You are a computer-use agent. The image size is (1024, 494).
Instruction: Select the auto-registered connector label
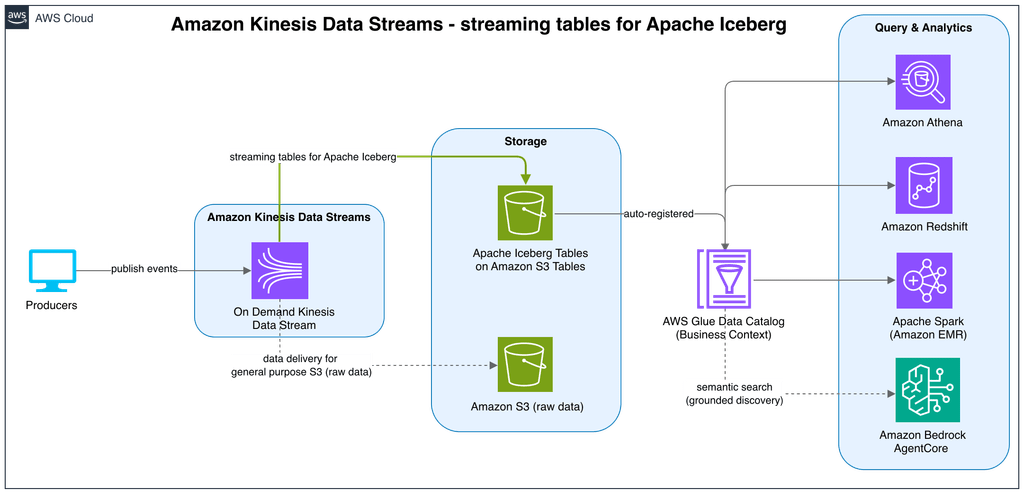coord(657,213)
